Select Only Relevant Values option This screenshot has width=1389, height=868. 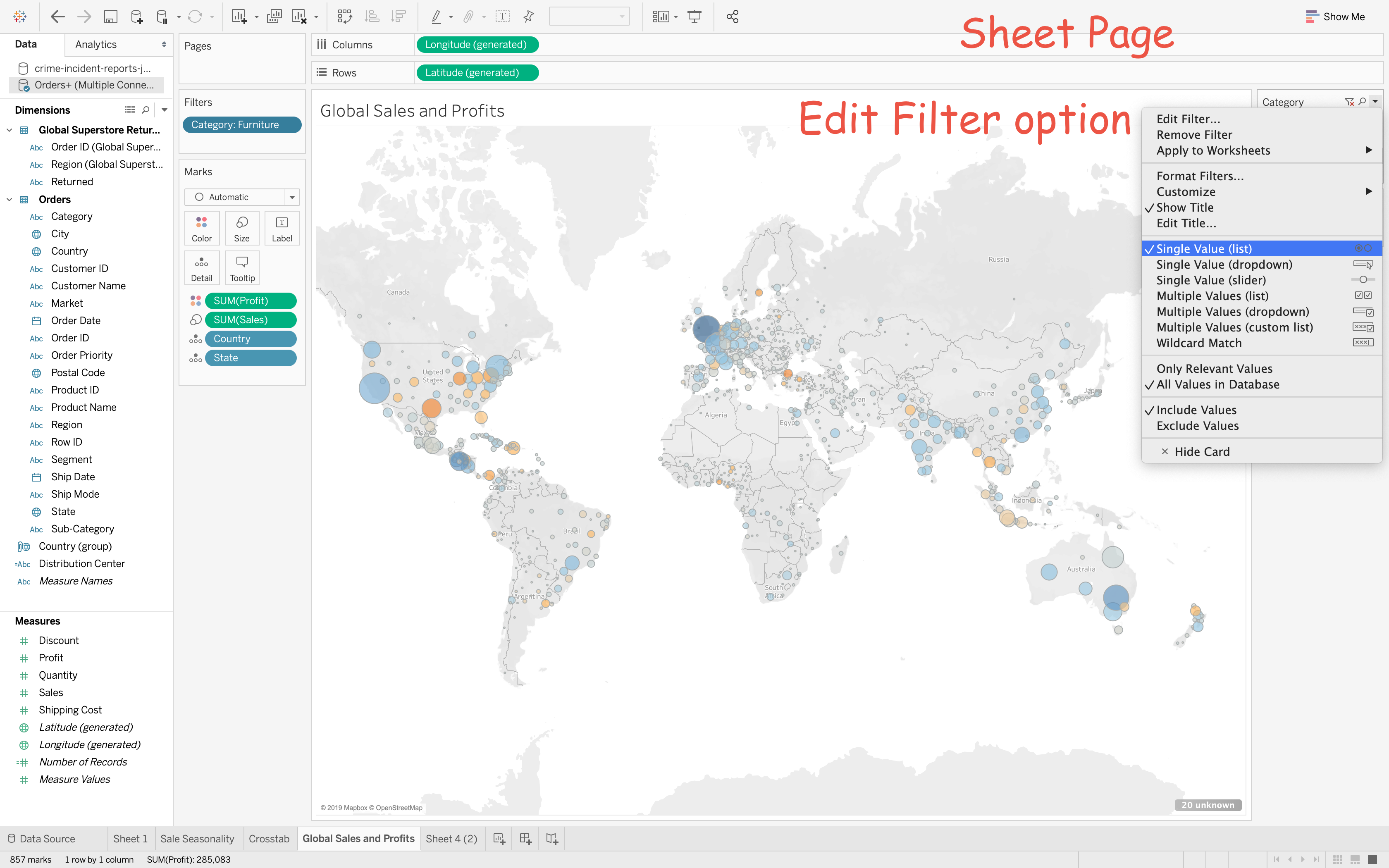pyautogui.click(x=1214, y=369)
